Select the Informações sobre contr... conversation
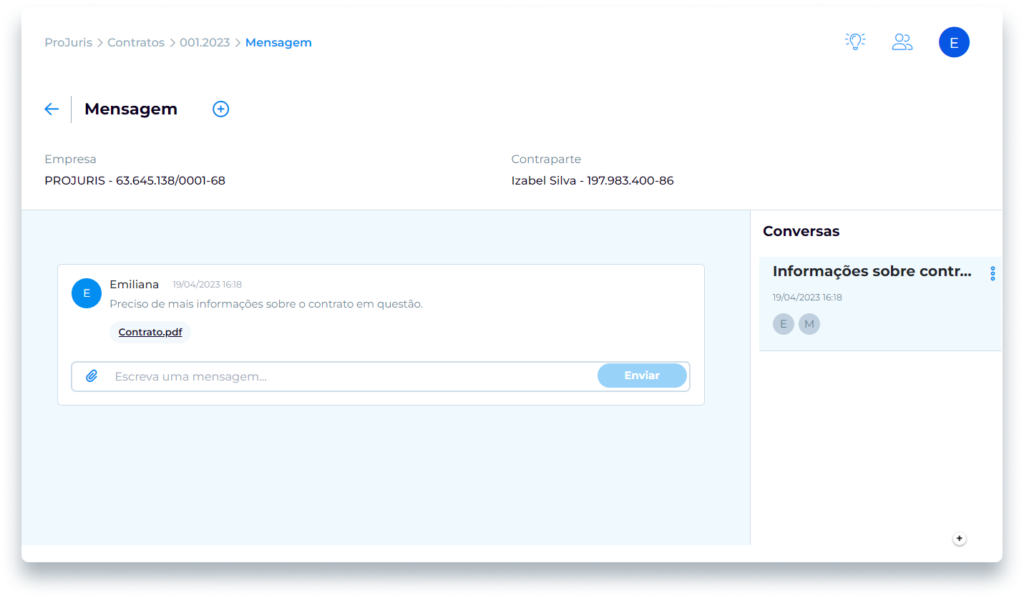The height and width of the screenshot is (598, 1024). 871,271
